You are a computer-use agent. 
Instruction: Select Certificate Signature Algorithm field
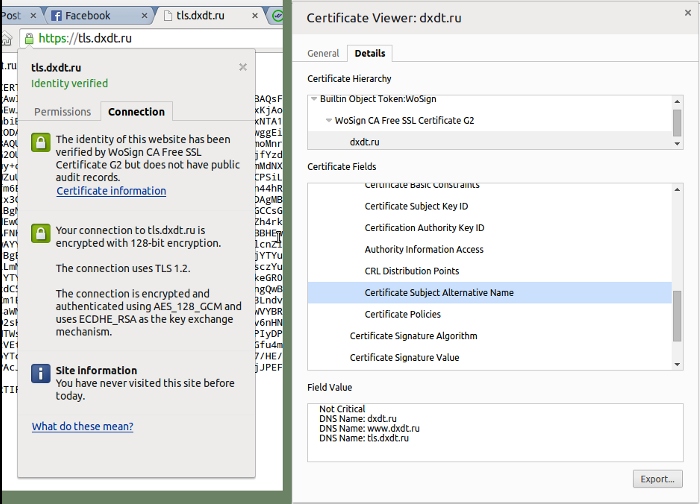pyautogui.click(x=413, y=336)
